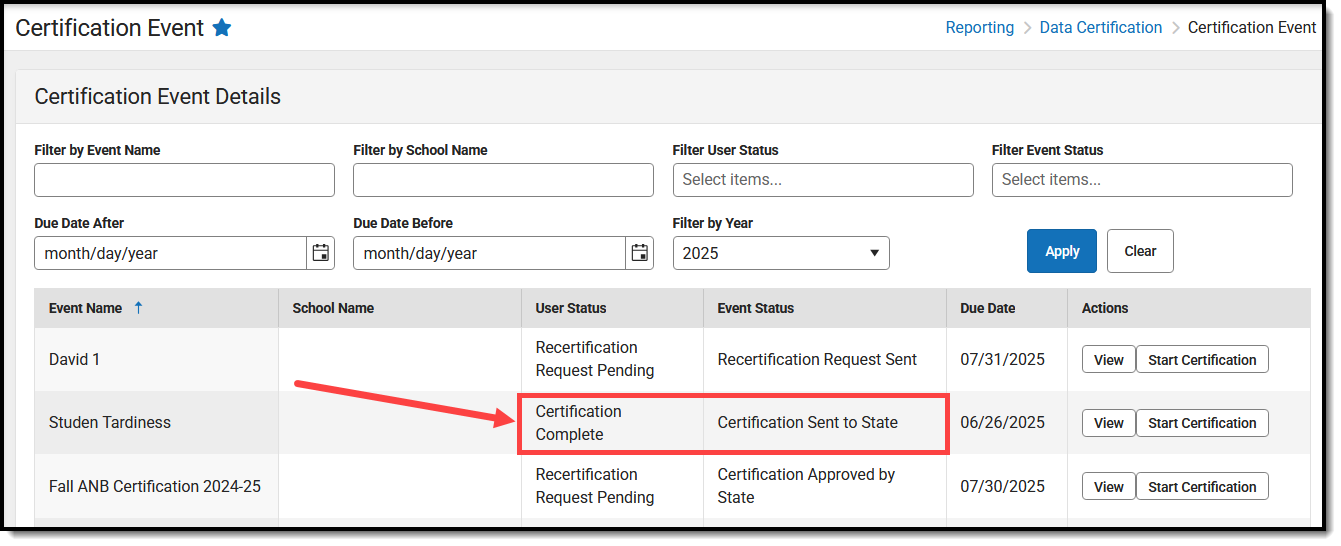Start Certification for Studen Tardiness

(1201, 423)
